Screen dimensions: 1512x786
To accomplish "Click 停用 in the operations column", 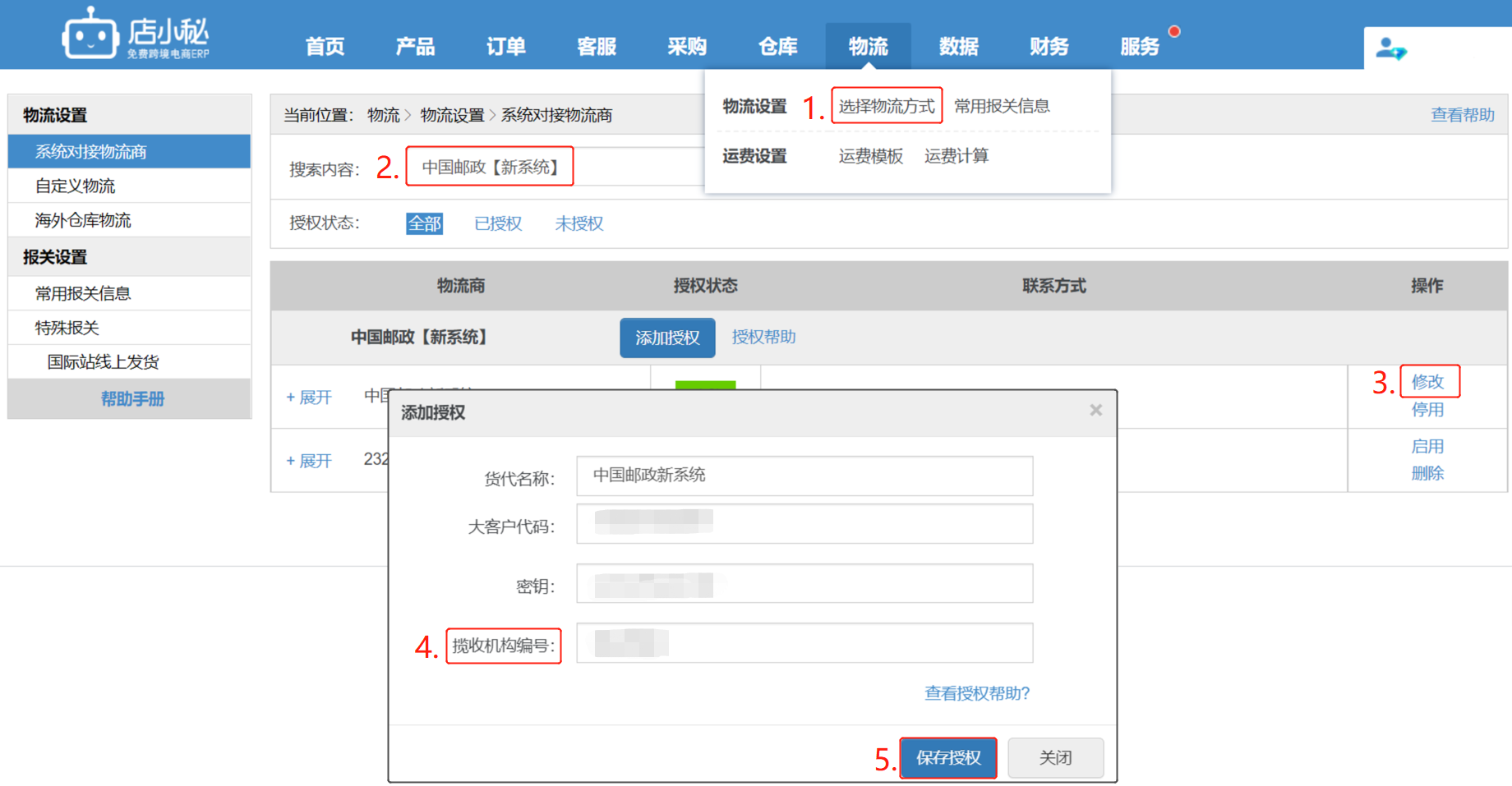I will tap(1427, 410).
